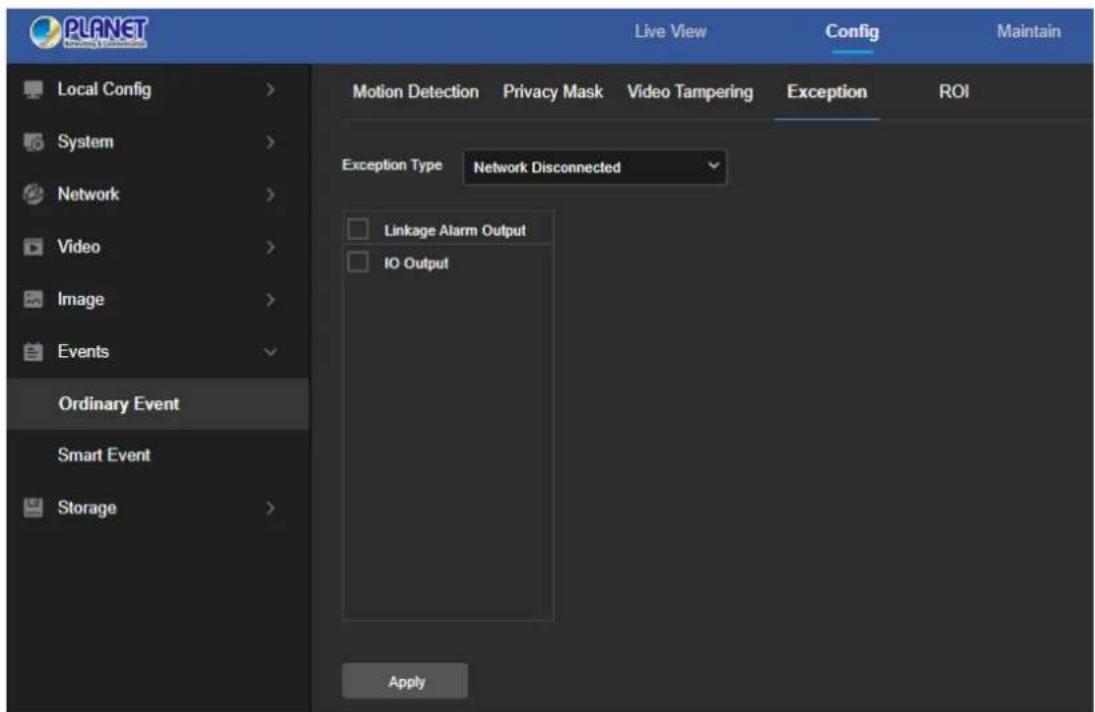Screen dimensions: 1095x712
Task: Click the PLANET logo
Action: (x=89, y=32)
